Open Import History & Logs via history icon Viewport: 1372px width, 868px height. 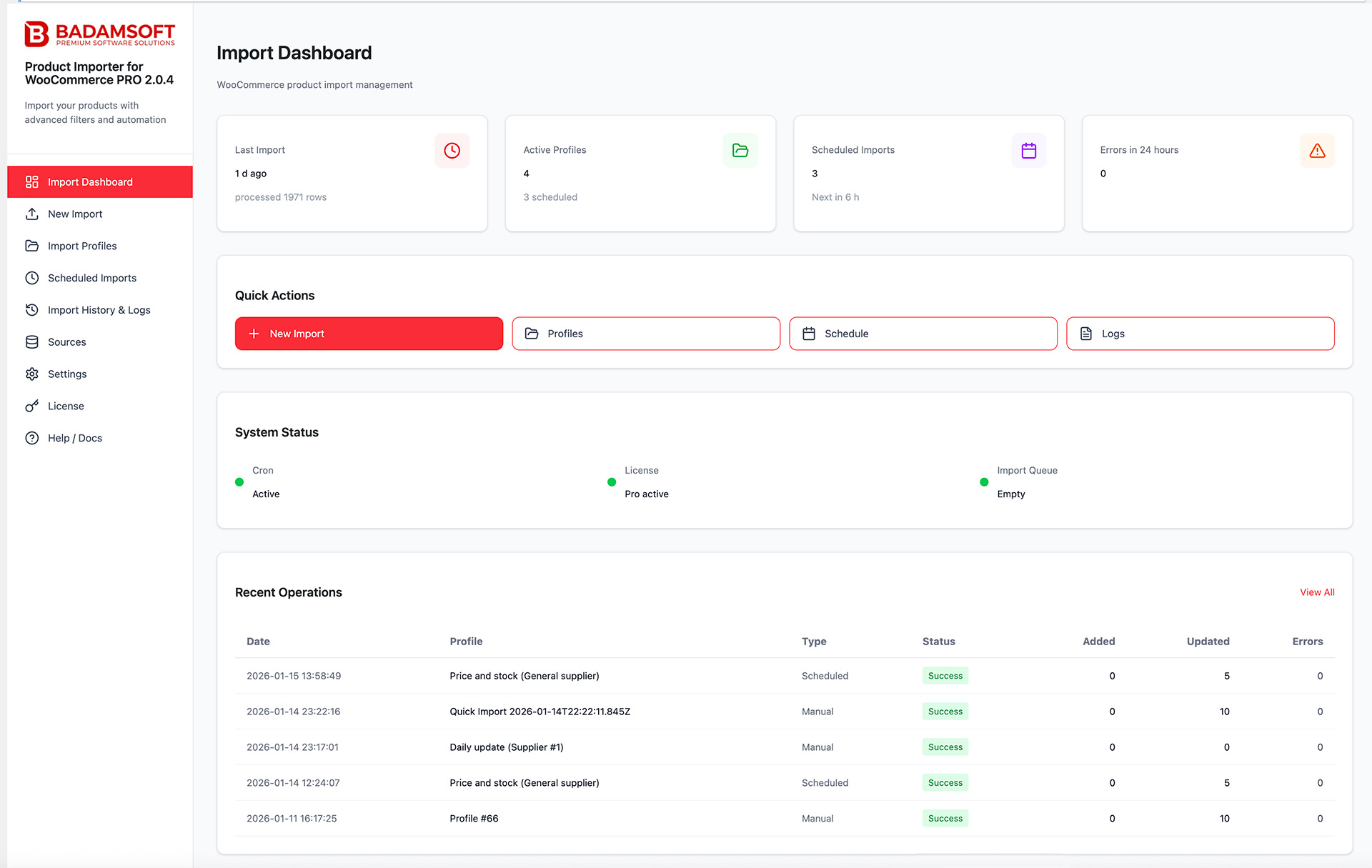click(31, 309)
